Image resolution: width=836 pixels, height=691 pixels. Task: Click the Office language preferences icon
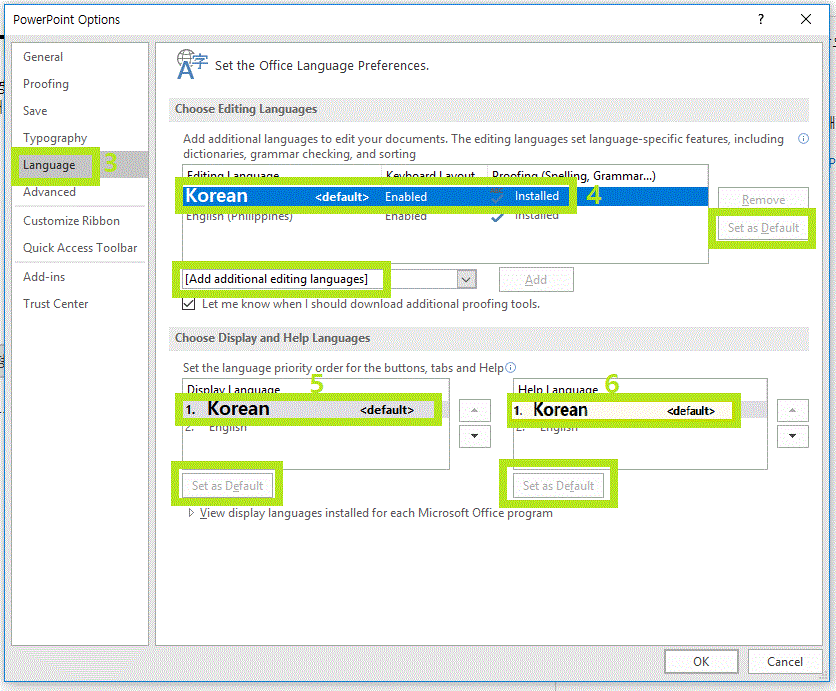pos(191,65)
